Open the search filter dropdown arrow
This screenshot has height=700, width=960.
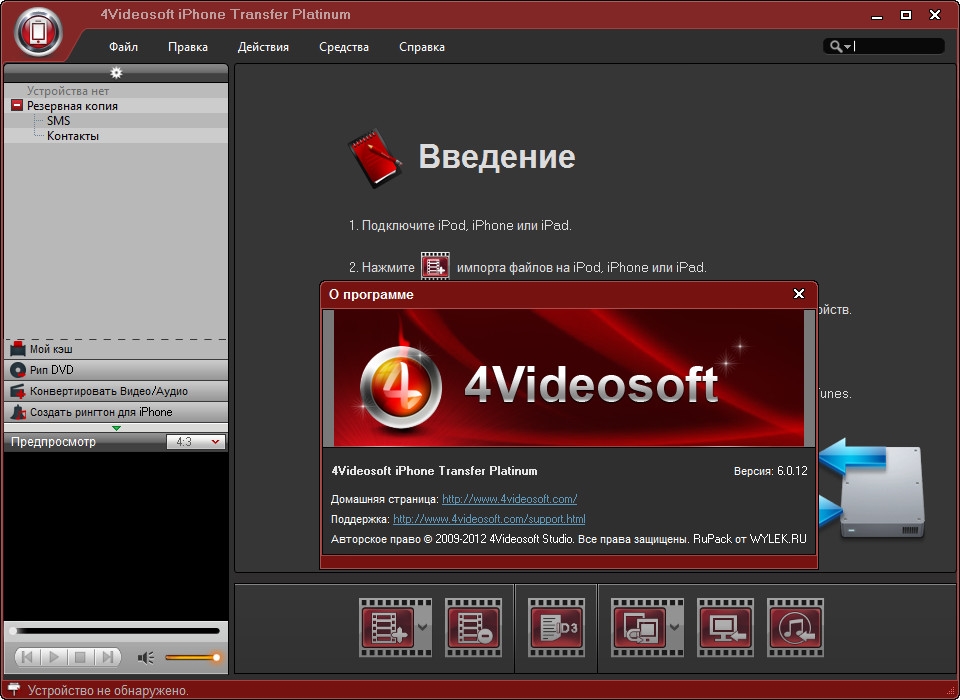click(x=847, y=47)
